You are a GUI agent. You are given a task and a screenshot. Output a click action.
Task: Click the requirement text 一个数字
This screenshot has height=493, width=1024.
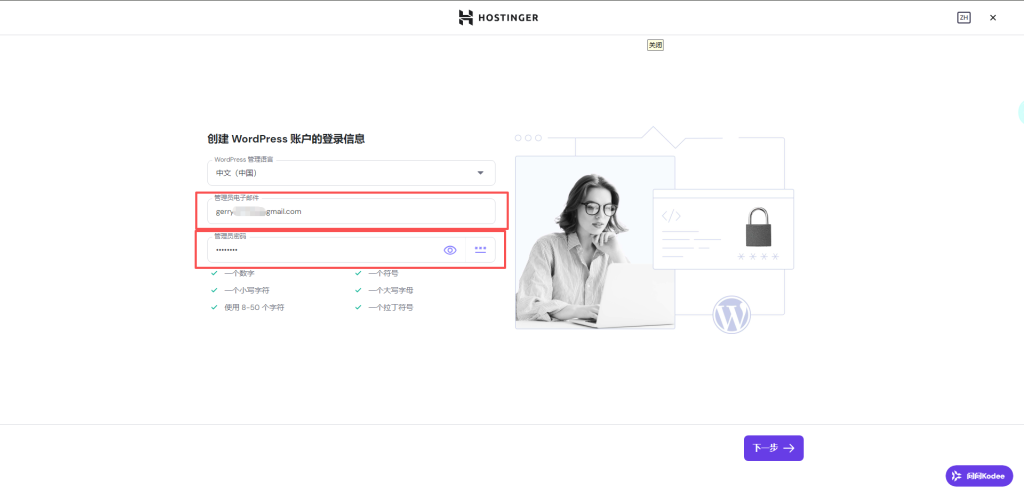click(239, 273)
